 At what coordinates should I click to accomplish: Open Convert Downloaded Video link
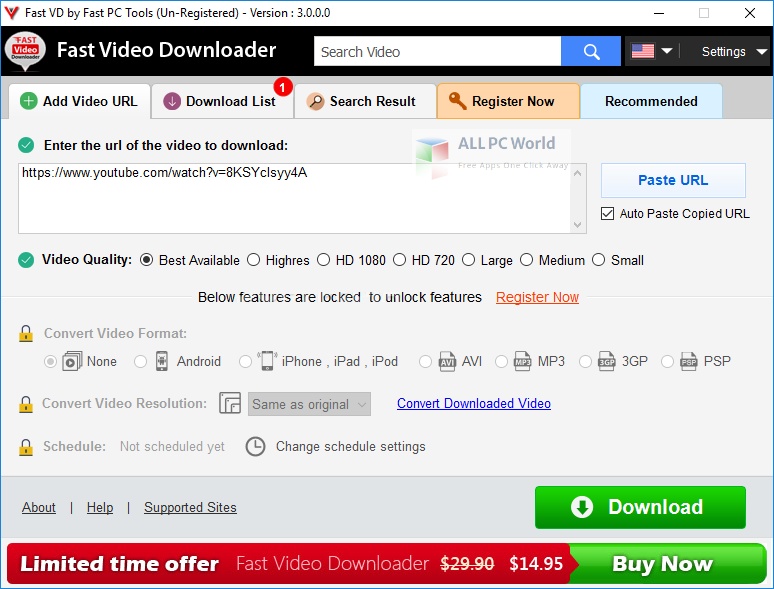[474, 403]
